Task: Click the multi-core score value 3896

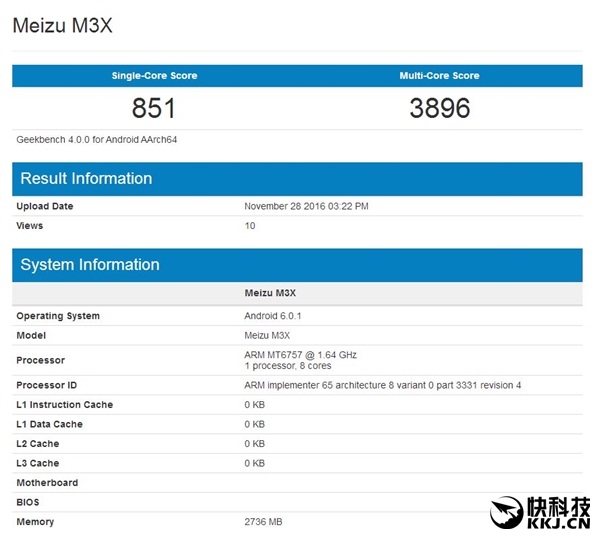Action: pyautogui.click(x=439, y=108)
